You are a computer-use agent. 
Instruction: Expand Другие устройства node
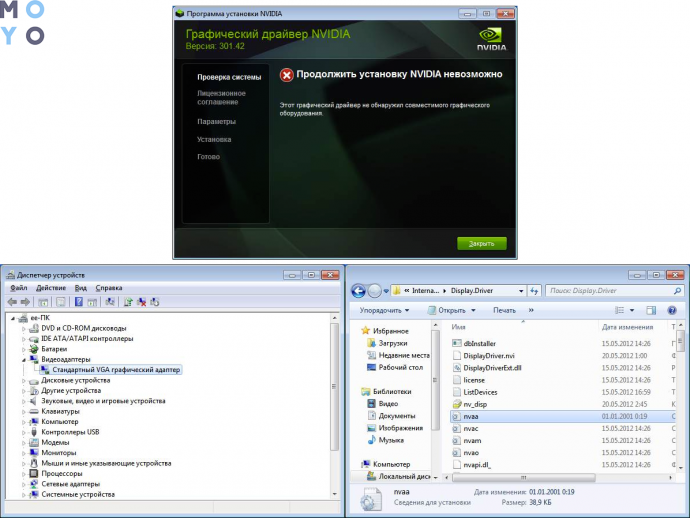(x=24, y=391)
